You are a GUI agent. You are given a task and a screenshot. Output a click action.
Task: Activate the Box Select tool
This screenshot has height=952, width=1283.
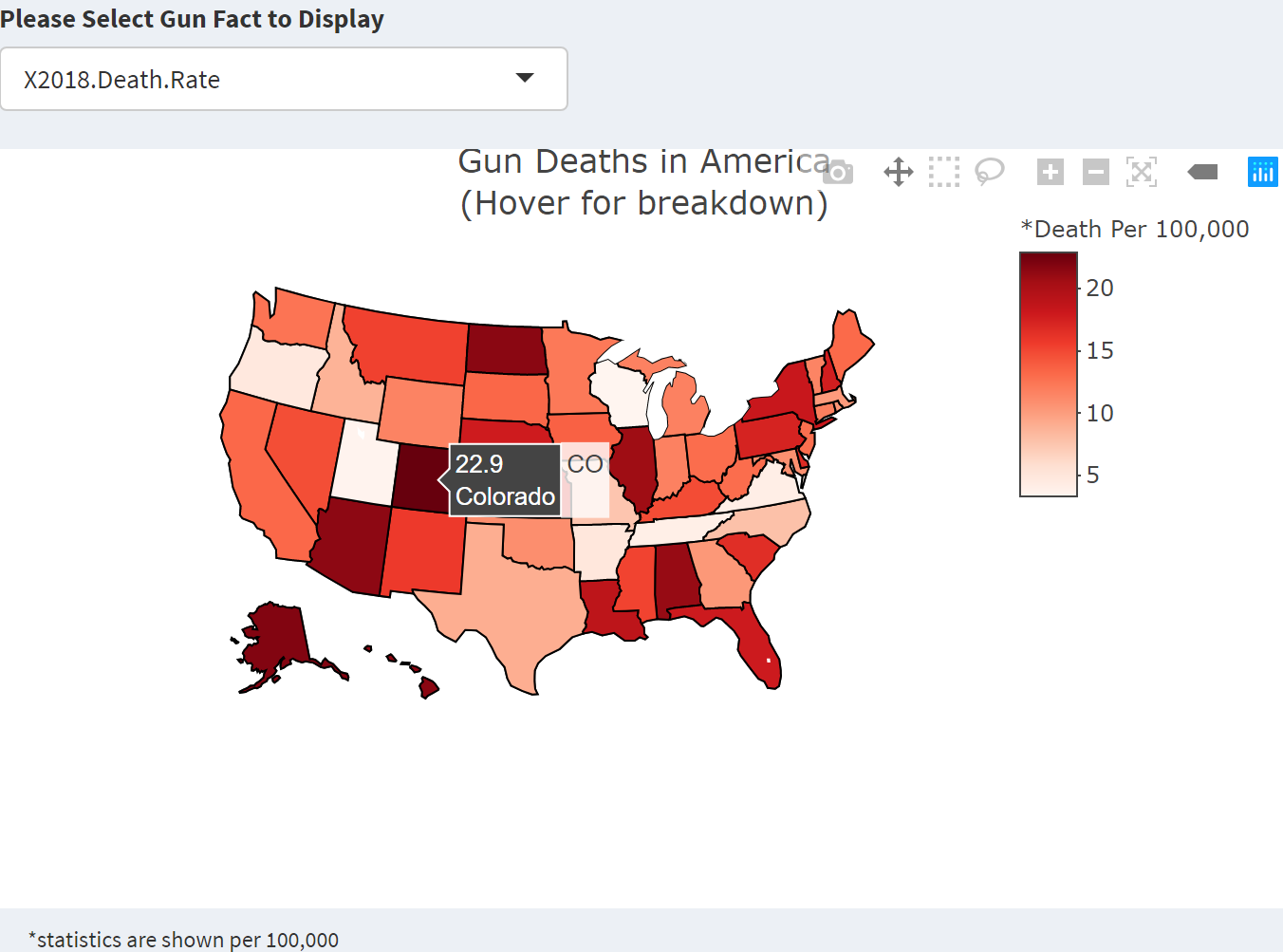coord(943,172)
